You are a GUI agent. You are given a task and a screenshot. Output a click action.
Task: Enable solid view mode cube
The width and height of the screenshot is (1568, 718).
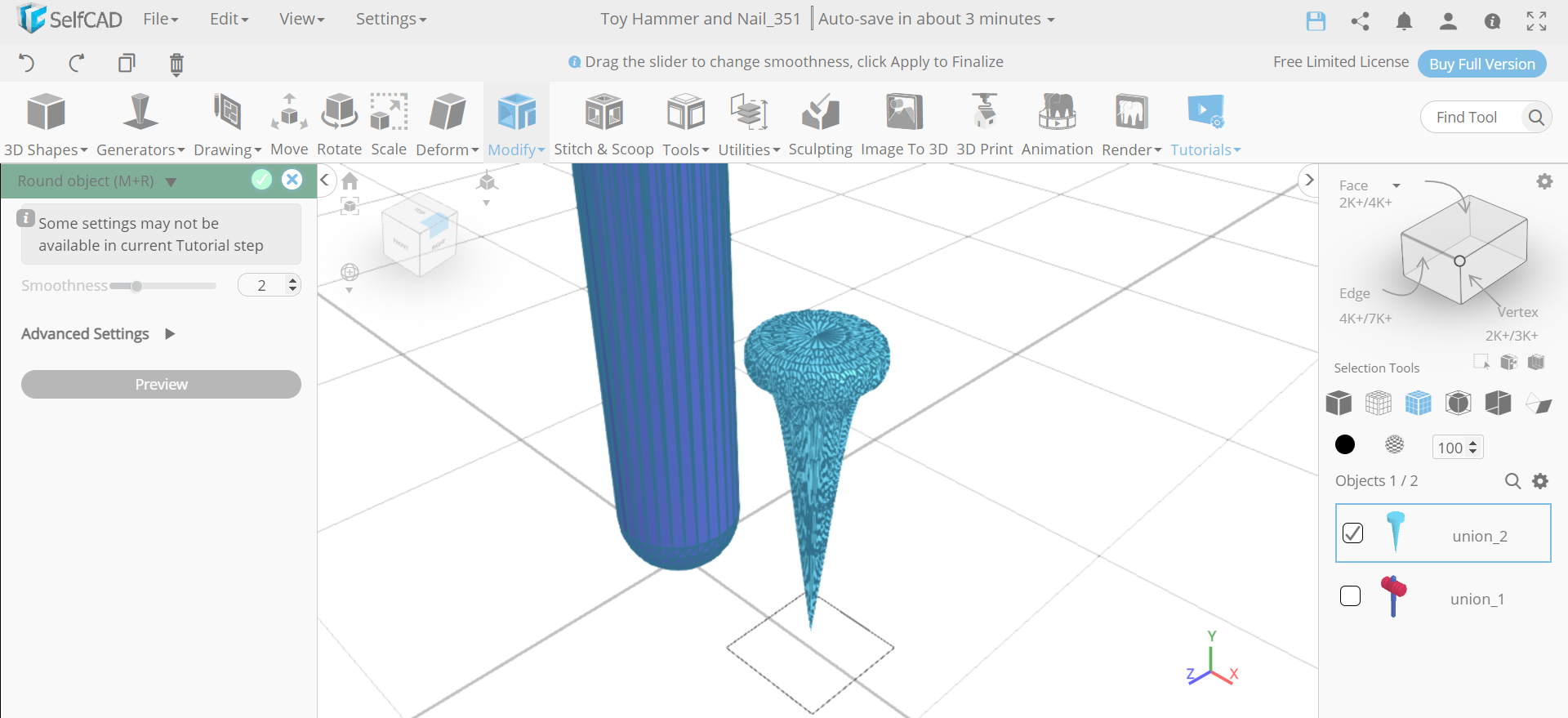[x=1339, y=403]
